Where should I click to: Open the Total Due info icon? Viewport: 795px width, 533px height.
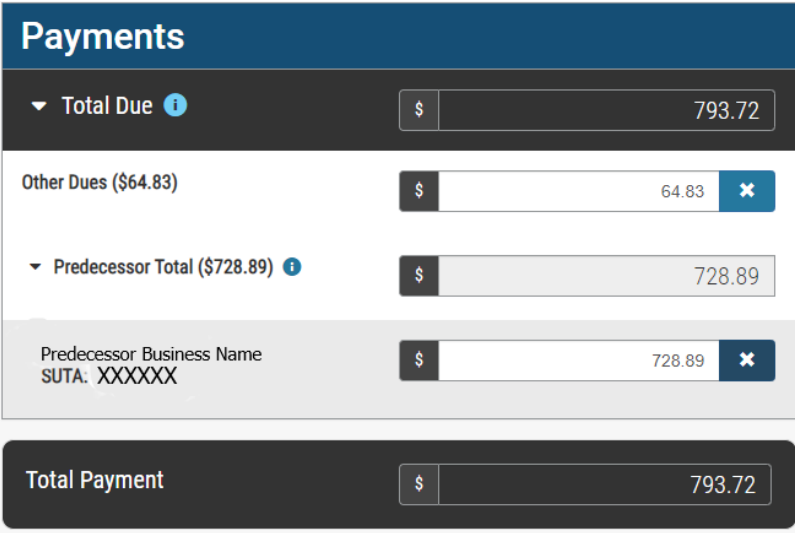(175, 105)
